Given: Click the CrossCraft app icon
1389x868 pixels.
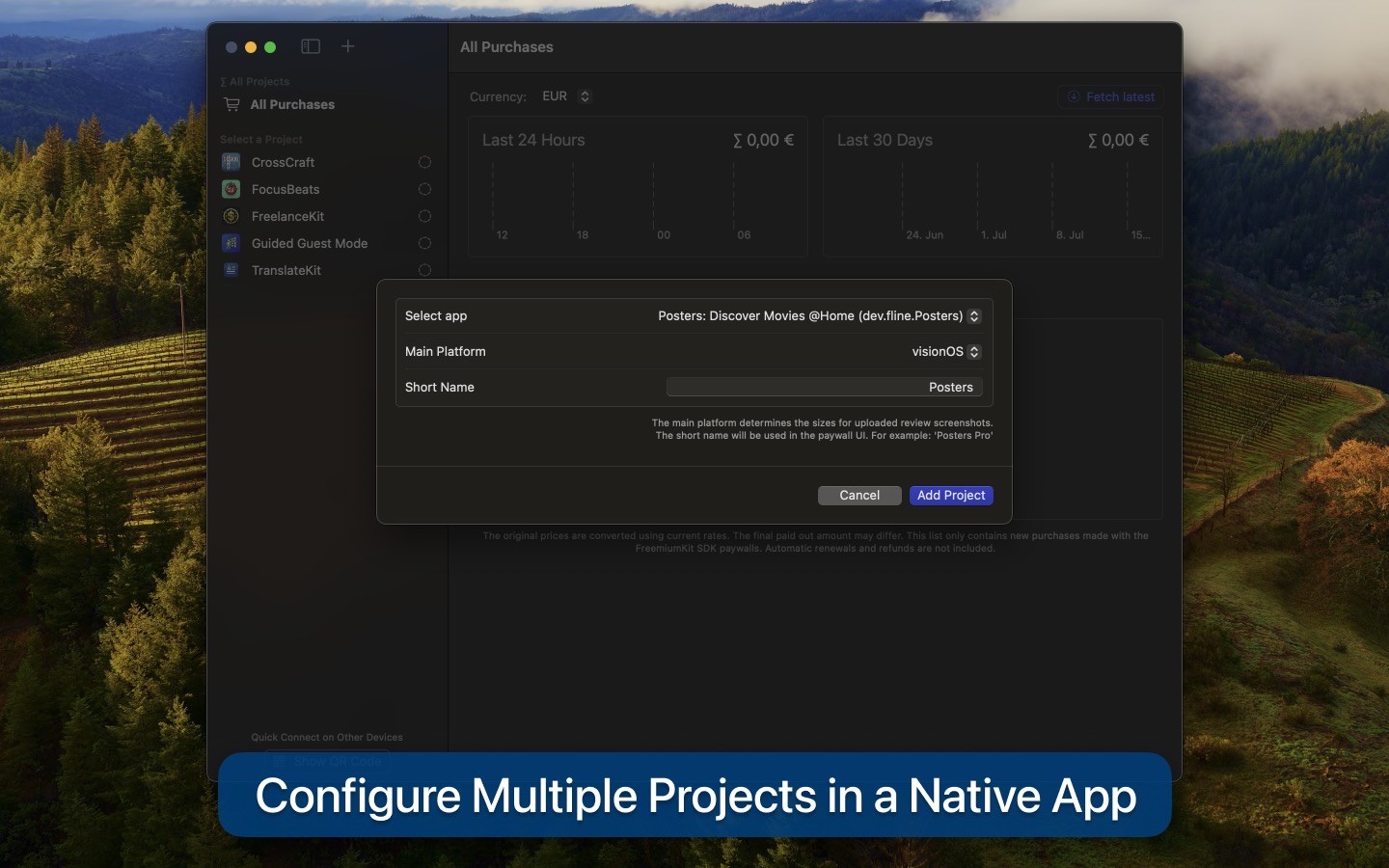Looking at the screenshot, I should [231, 162].
